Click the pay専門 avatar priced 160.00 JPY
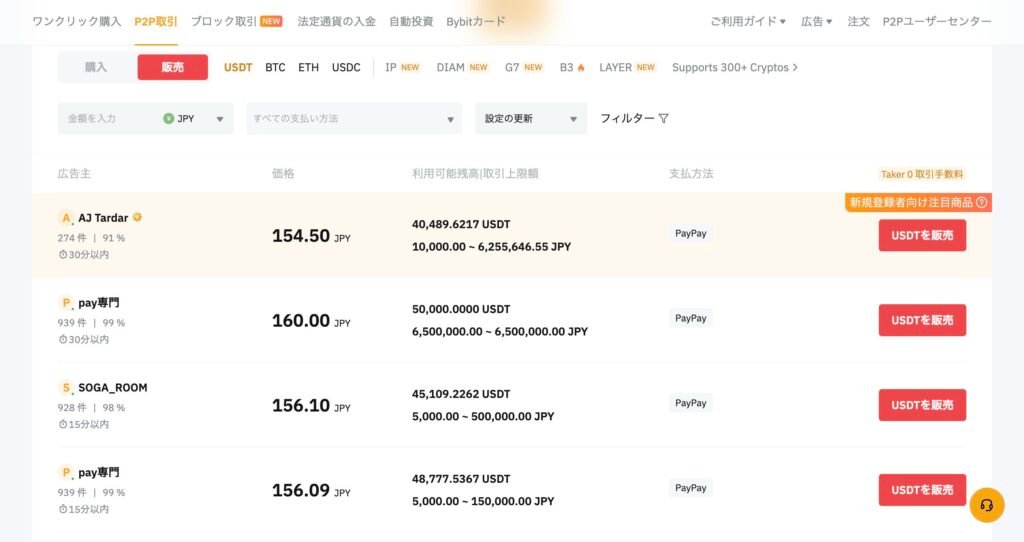 point(65,303)
